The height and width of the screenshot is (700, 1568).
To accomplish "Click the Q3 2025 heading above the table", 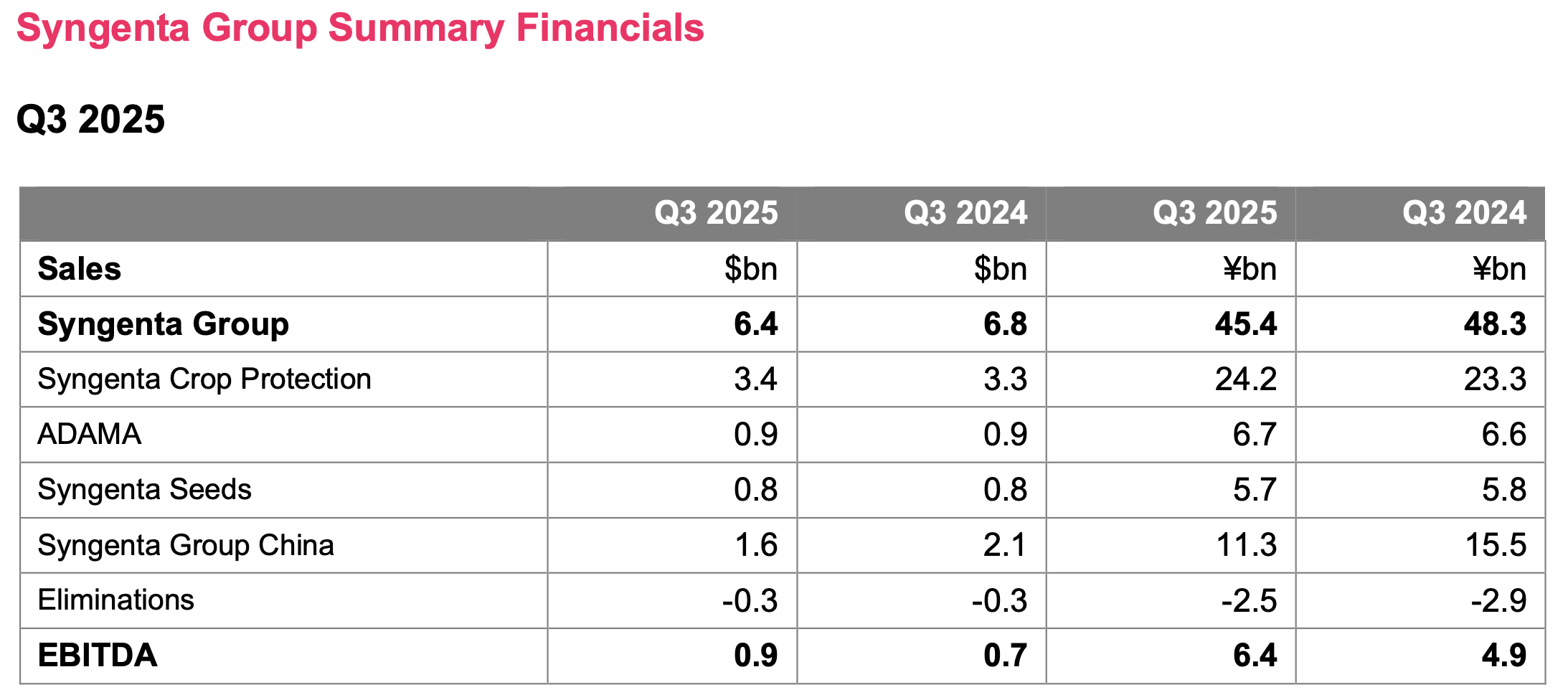I will click(90, 119).
